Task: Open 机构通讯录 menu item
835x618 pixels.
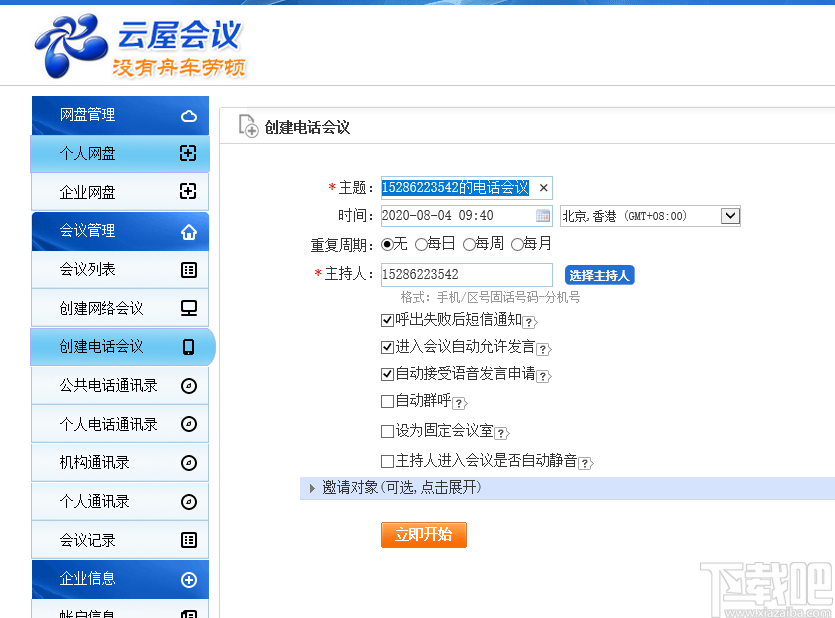Action: (x=120, y=463)
